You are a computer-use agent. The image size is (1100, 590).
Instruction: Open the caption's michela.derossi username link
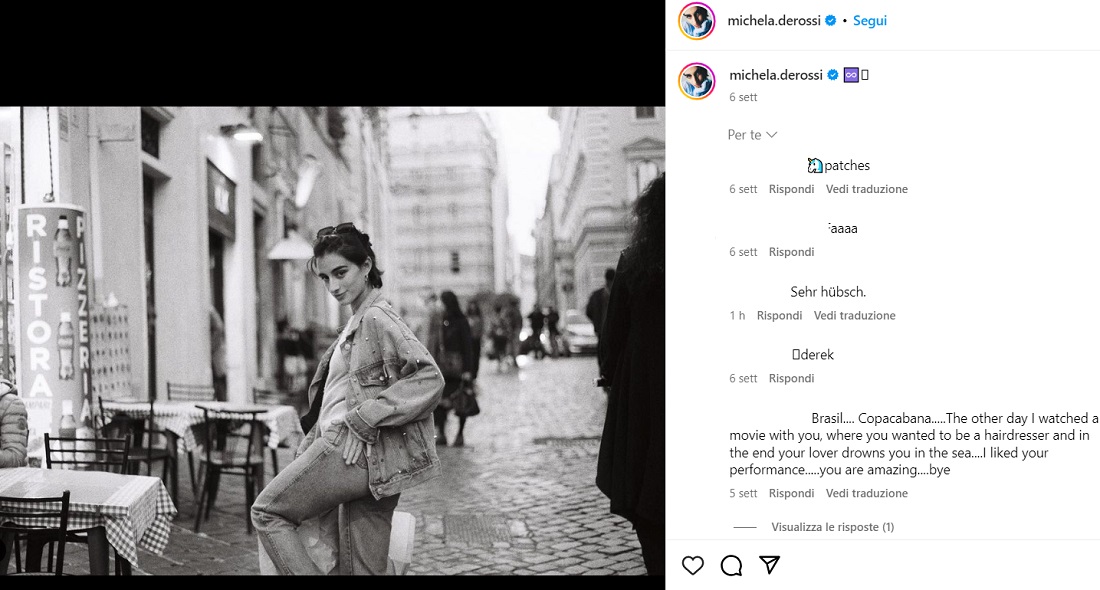click(x=775, y=75)
